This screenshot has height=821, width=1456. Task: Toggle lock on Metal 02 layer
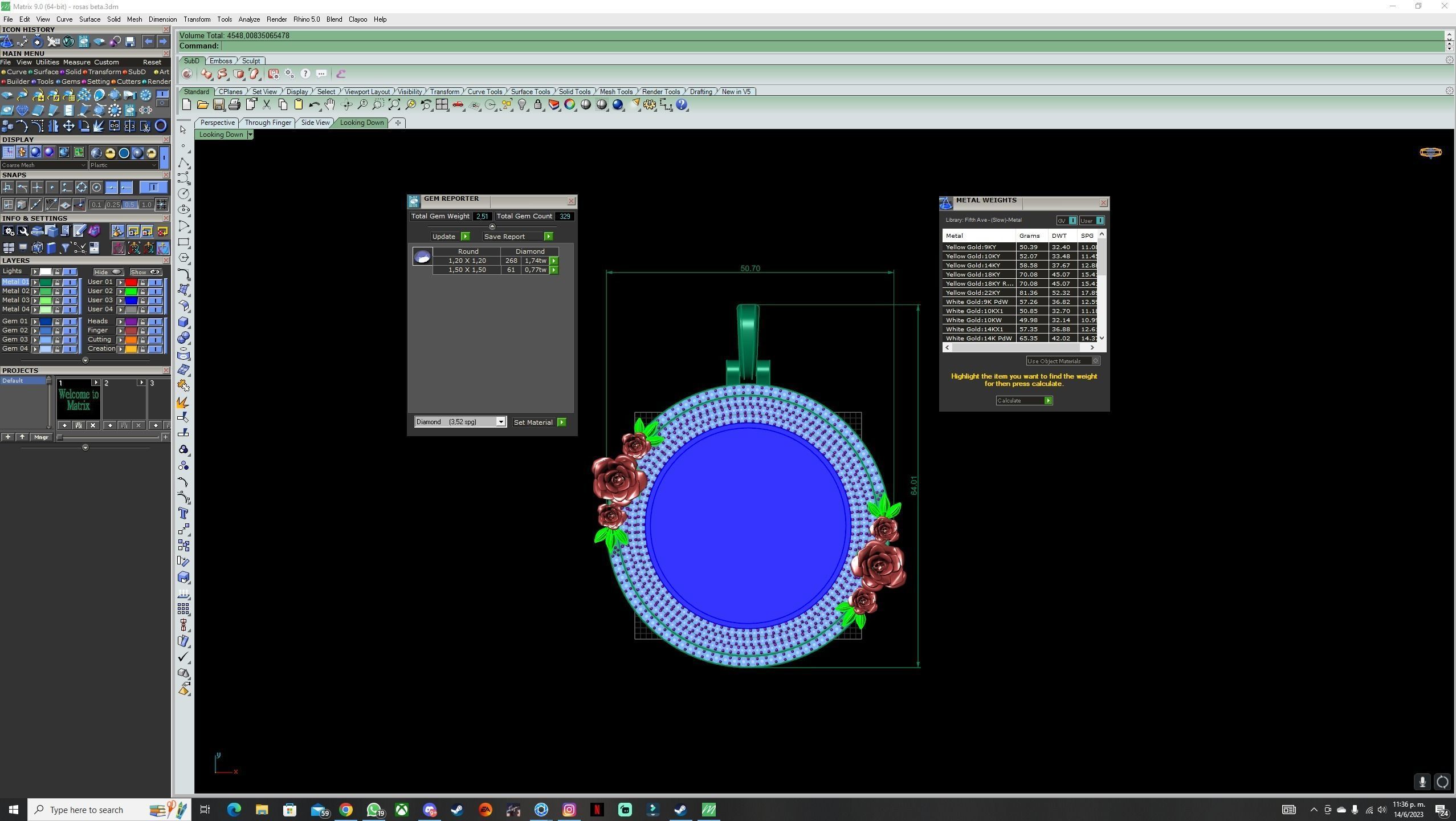57,291
